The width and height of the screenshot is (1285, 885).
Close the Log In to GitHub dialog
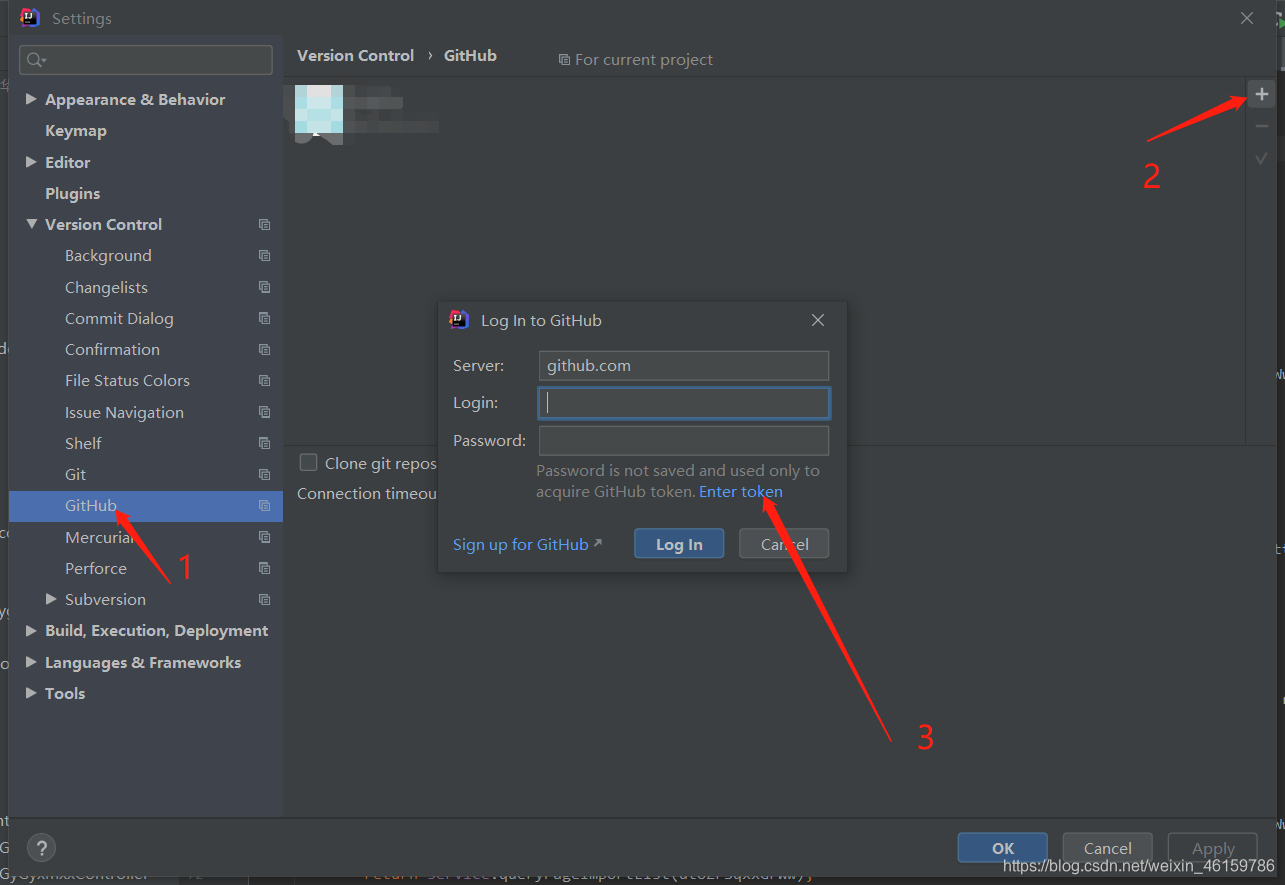click(x=818, y=320)
